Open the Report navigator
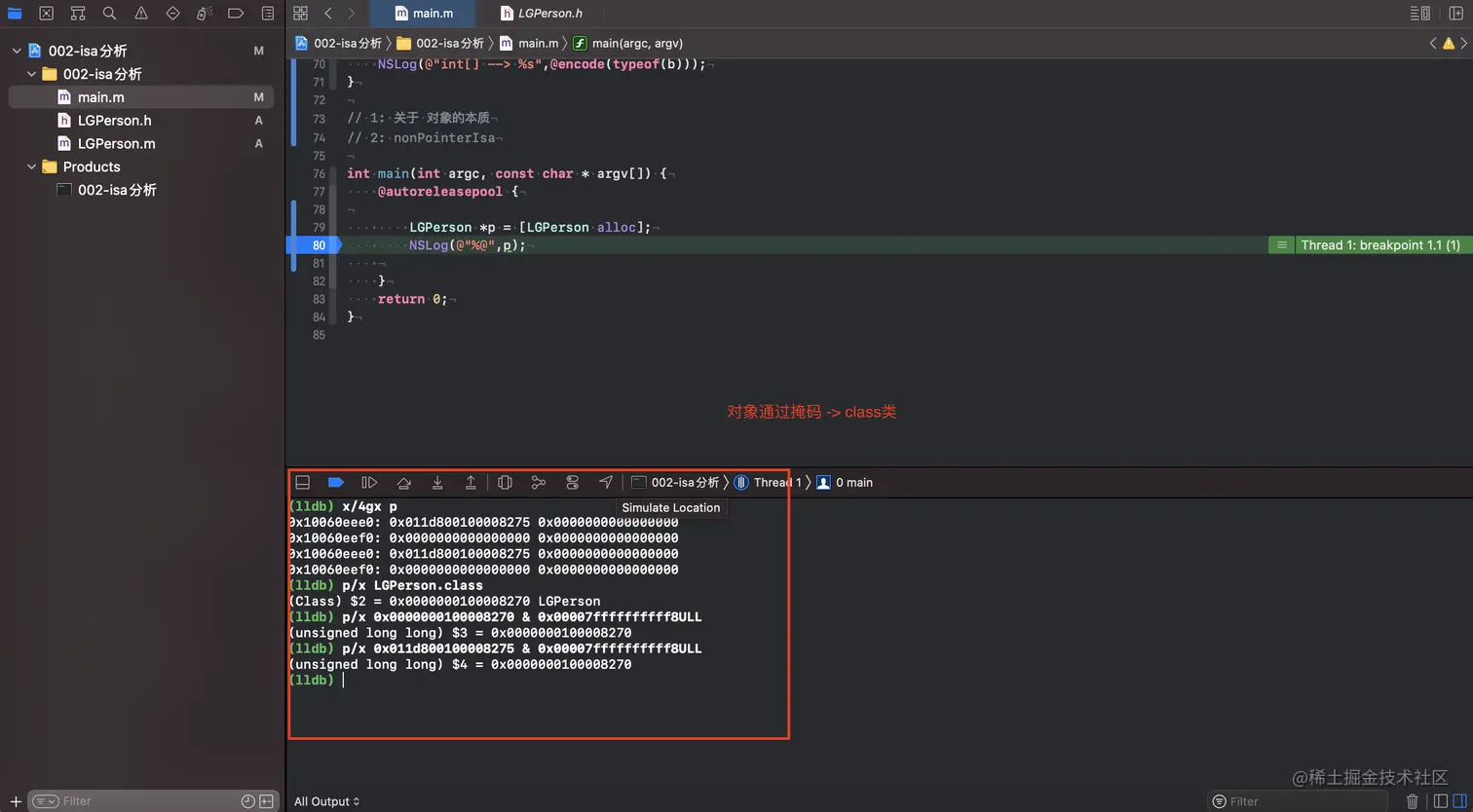The image size is (1473, 812). pyautogui.click(x=268, y=14)
